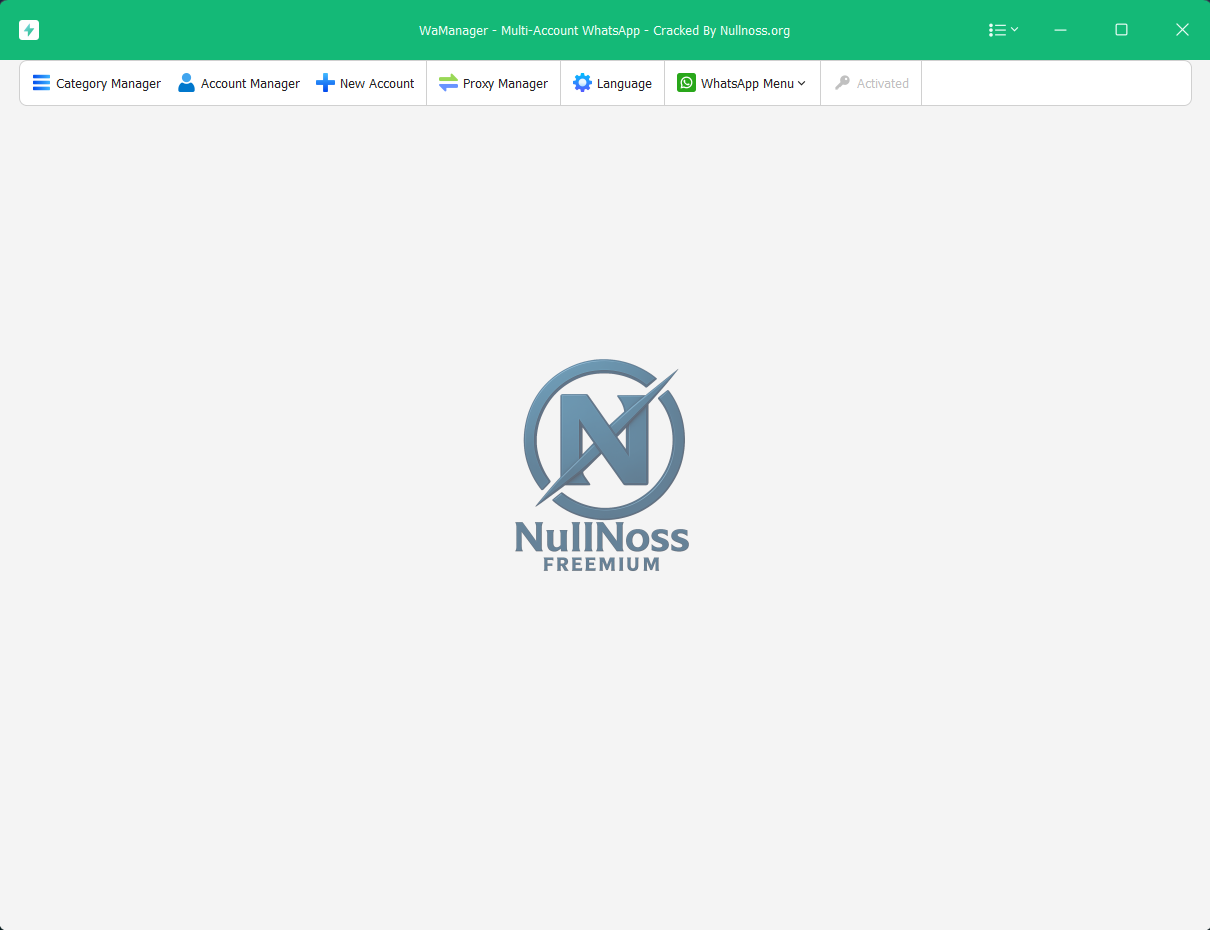The height and width of the screenshot is (930, 1210).
Task: Open Category Manager via its text label
Action: click(108, 84)
